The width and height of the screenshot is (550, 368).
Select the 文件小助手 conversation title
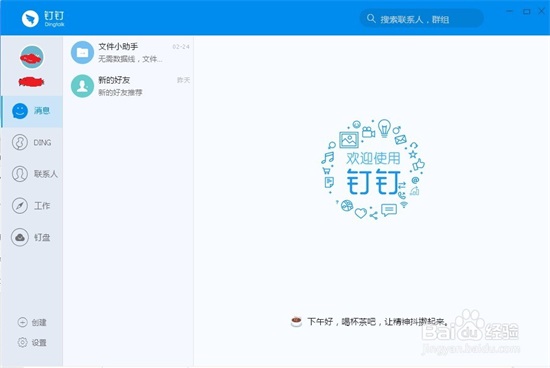click(118, 47)
